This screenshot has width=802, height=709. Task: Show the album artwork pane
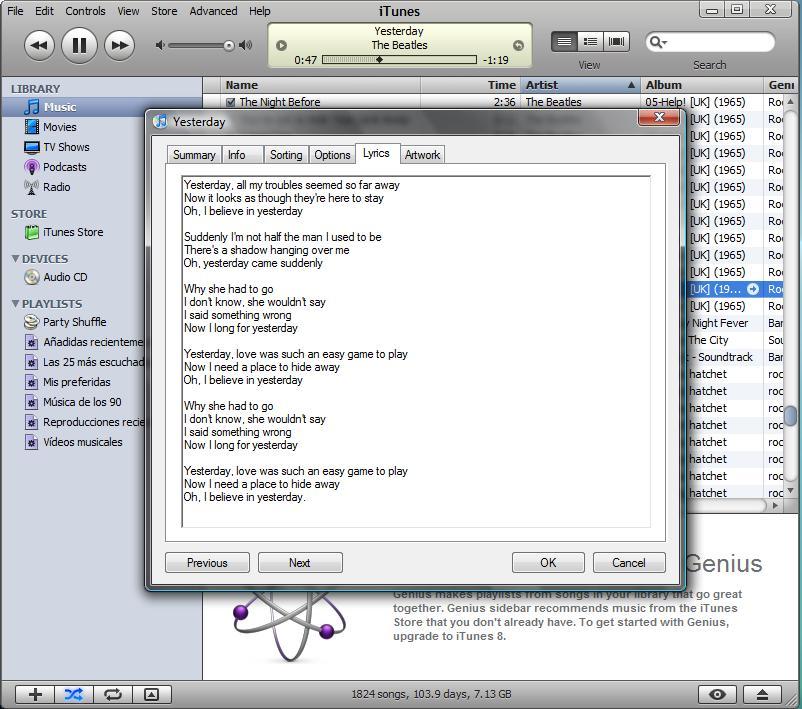[151, 693]
